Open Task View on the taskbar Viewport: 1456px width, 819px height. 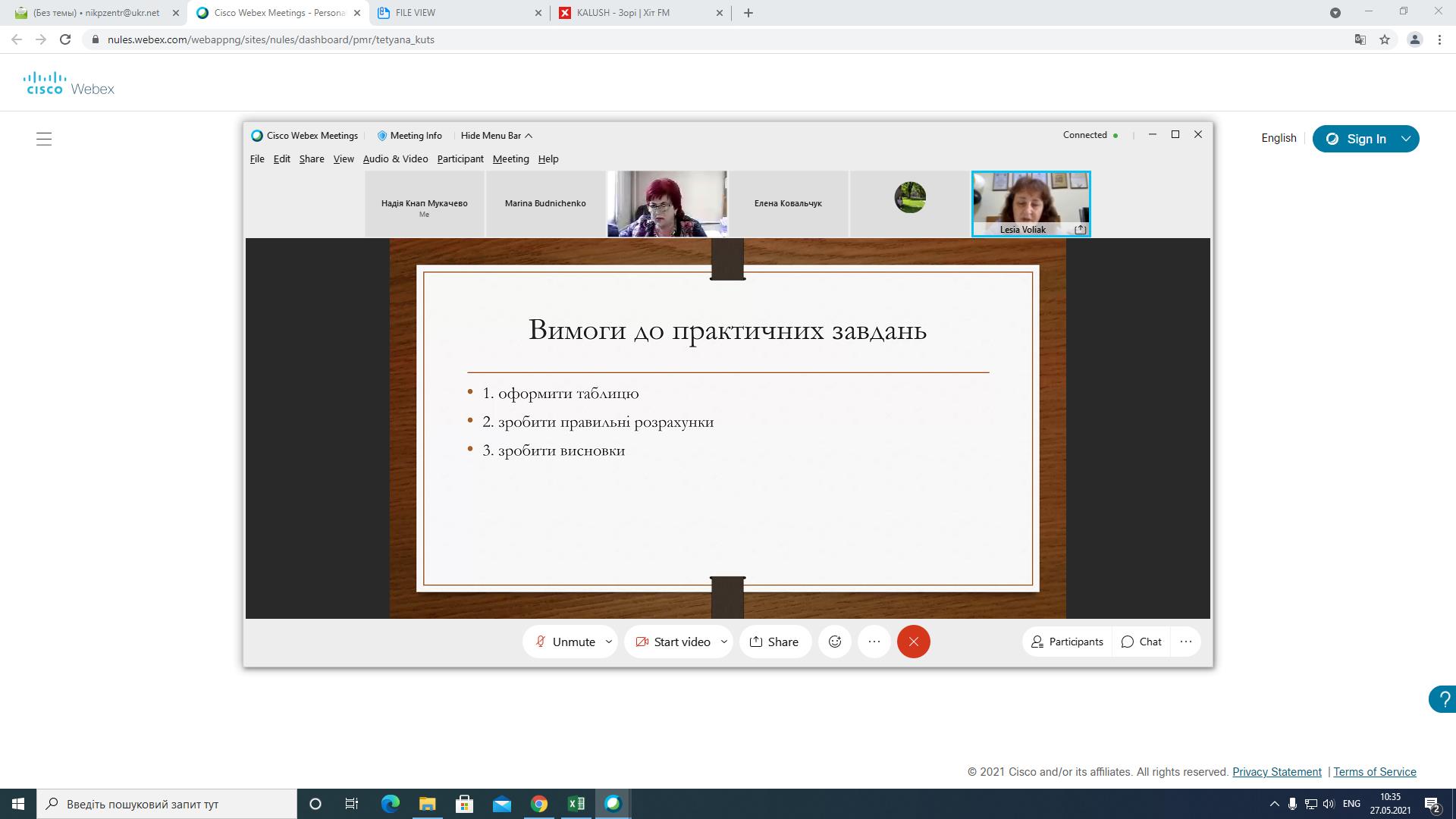[352, 804]
